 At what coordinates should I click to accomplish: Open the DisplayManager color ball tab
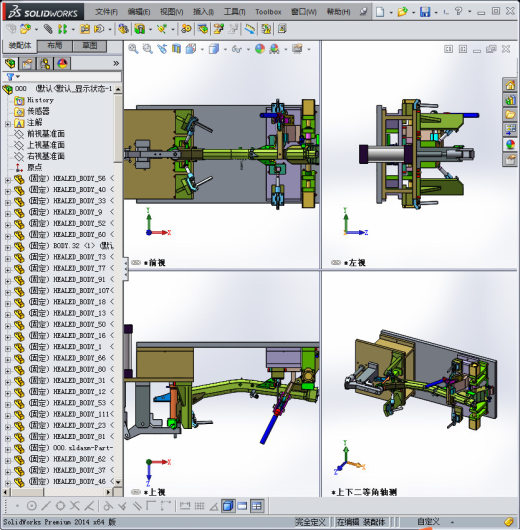pos(63,64)
